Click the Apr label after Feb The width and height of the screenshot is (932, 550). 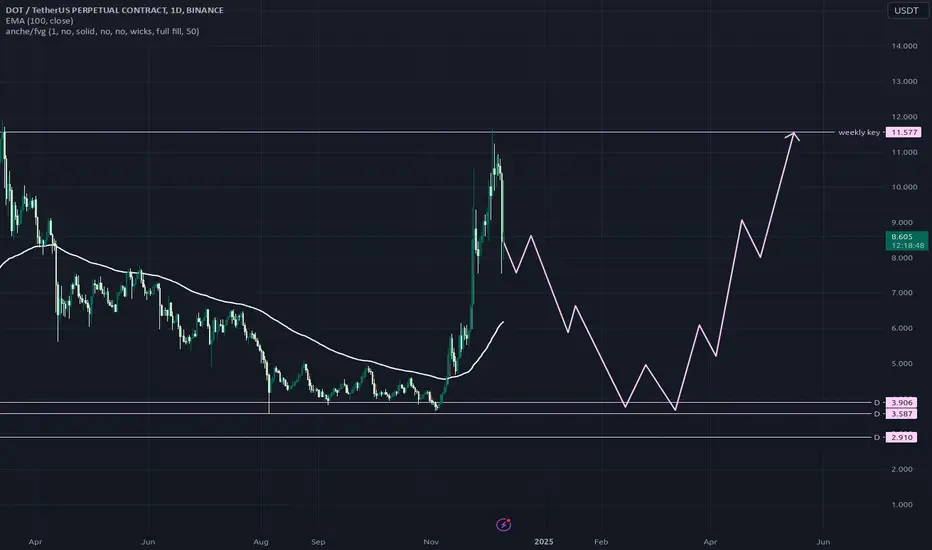pos(710,542)
